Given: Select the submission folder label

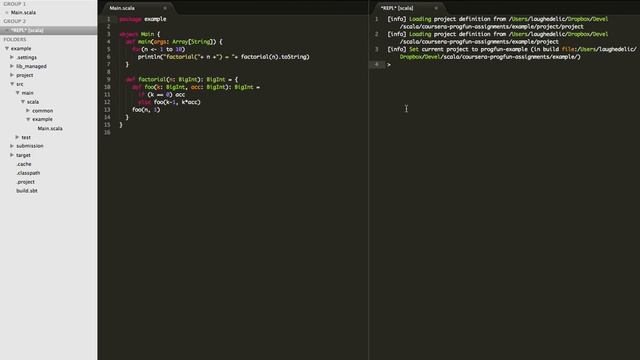Looking at the screenshot, I should pos(30,146).
